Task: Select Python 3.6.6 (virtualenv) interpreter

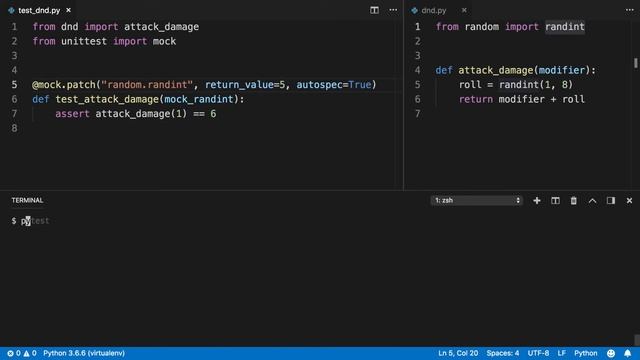Action: pos(84,353)
